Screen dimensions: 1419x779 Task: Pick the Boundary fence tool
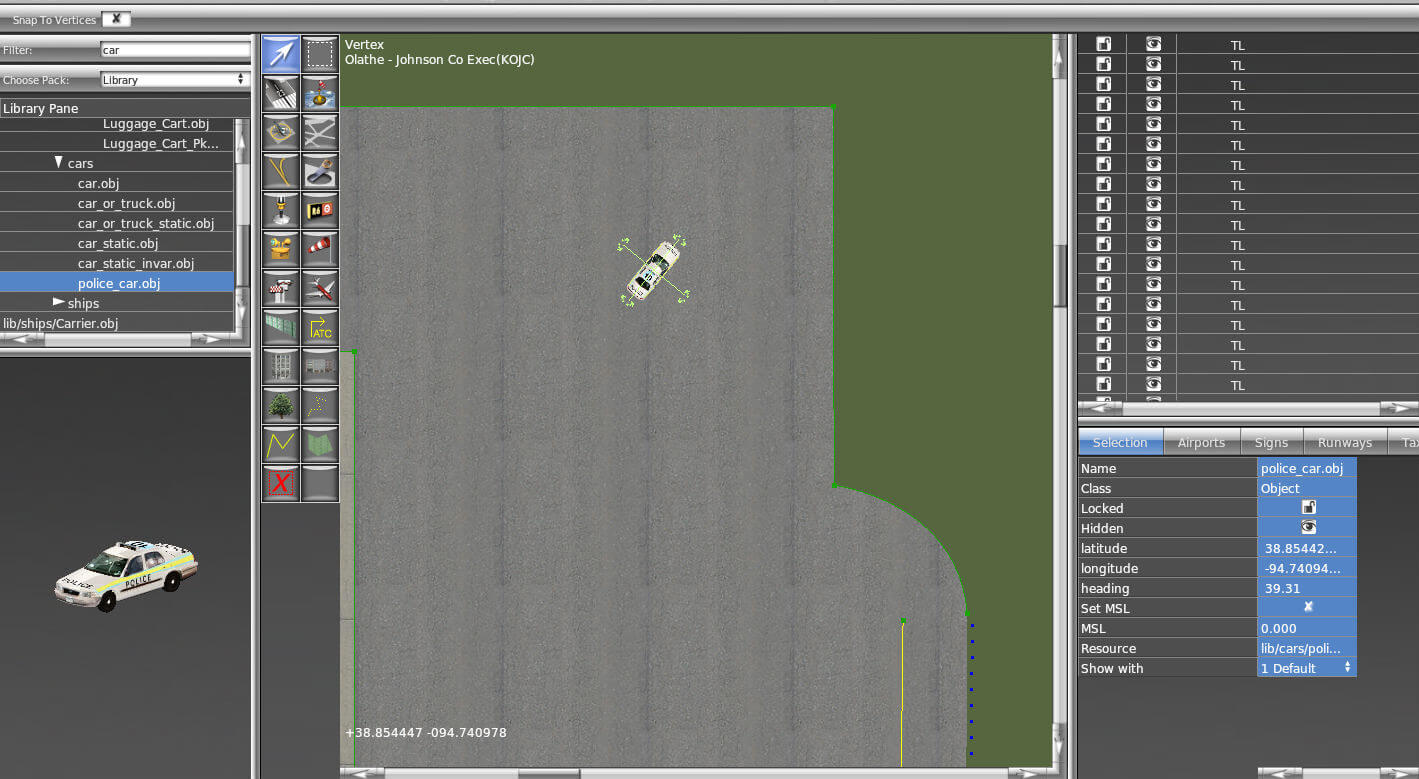point(280,327)
